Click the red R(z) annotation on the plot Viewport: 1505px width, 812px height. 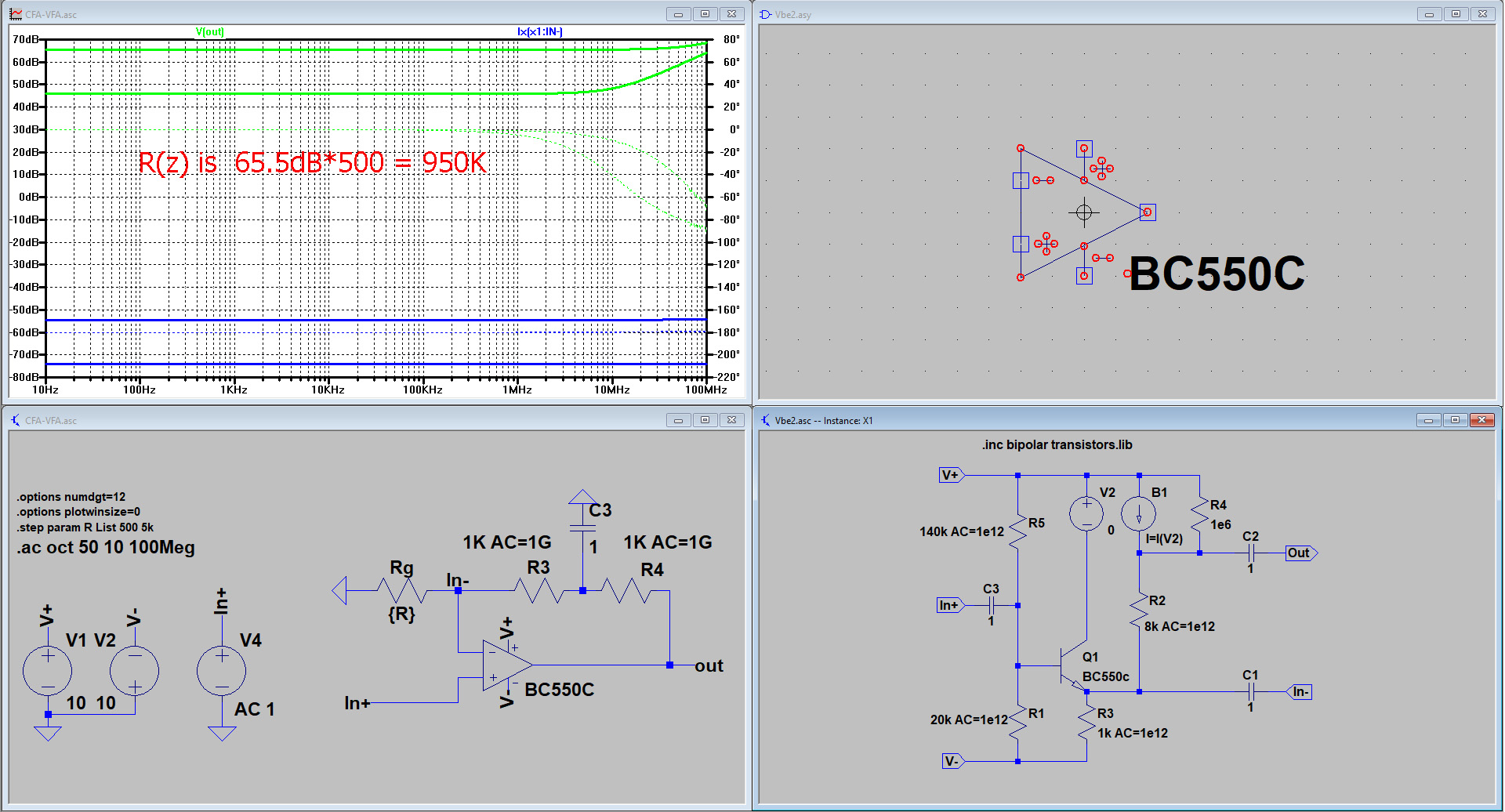tap(312, 162)
